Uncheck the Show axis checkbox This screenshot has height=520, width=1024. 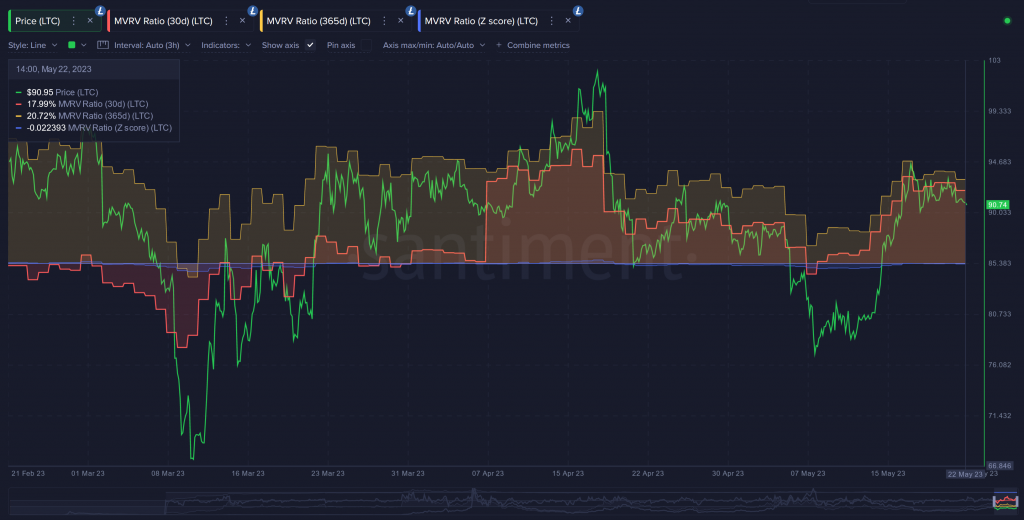tap(310, 45)
